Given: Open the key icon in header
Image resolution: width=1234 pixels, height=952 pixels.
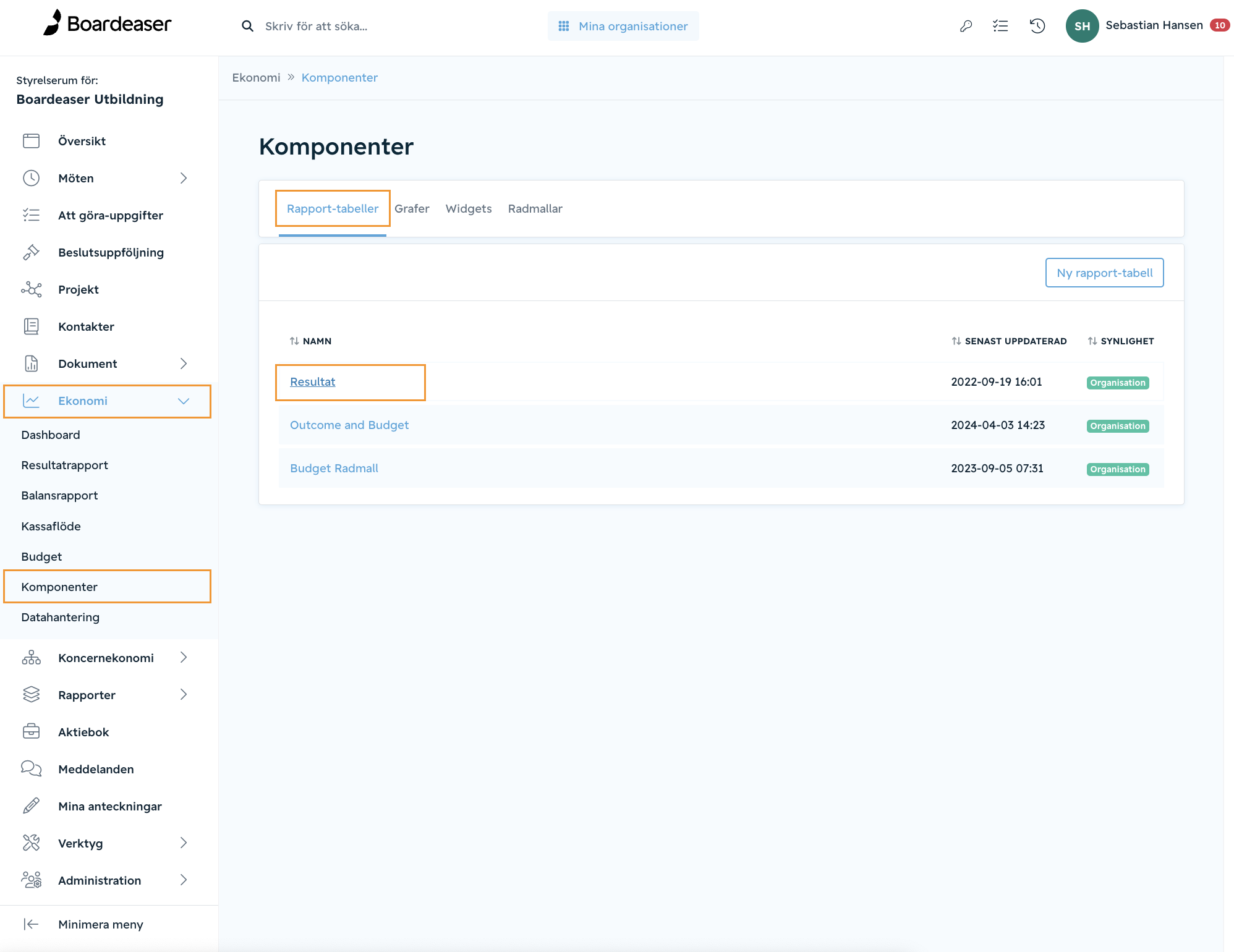Looking at the screenshot, I should click(x=966, y=26).
